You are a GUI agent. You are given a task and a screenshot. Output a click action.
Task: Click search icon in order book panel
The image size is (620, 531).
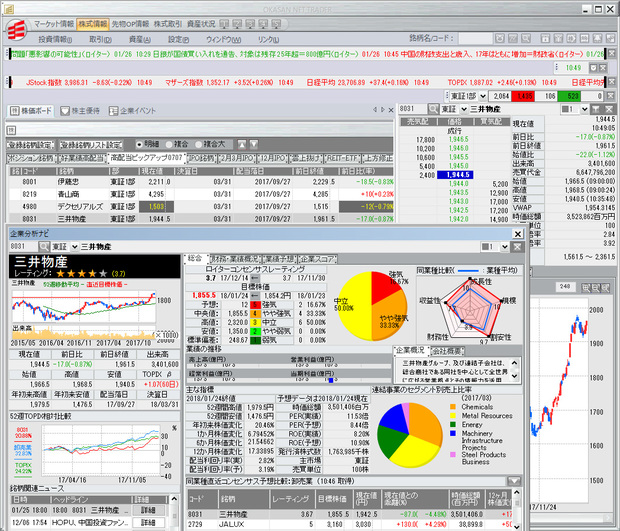click(x=434, y=109)
